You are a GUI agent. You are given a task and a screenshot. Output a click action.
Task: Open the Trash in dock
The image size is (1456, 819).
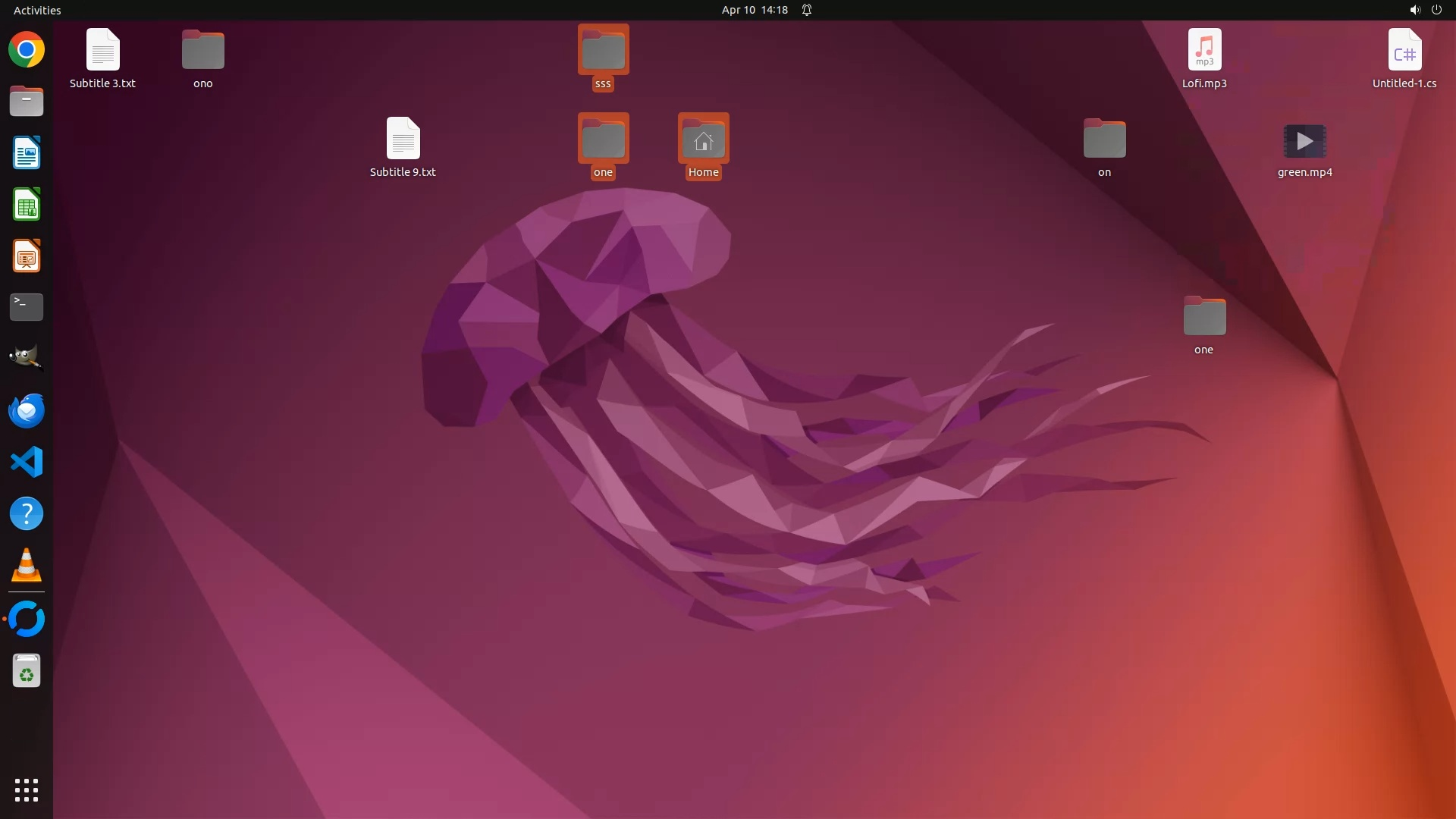pyautogui.click(x=27, y=671)
